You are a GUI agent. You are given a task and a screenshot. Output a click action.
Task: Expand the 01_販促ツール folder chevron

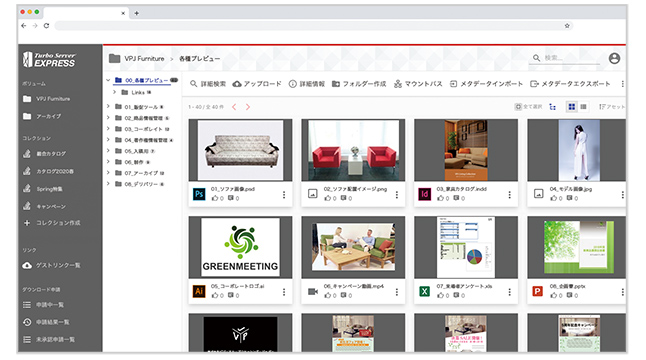108,107
